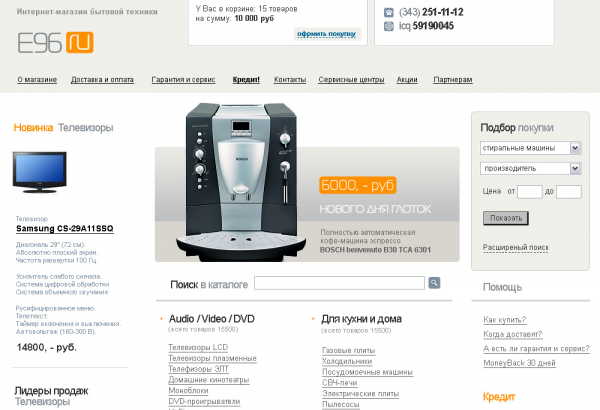This screenshot has height=410, width=600.
Task: Click the Bosch coffee machine banner image
Action: (x=241, y=182)
